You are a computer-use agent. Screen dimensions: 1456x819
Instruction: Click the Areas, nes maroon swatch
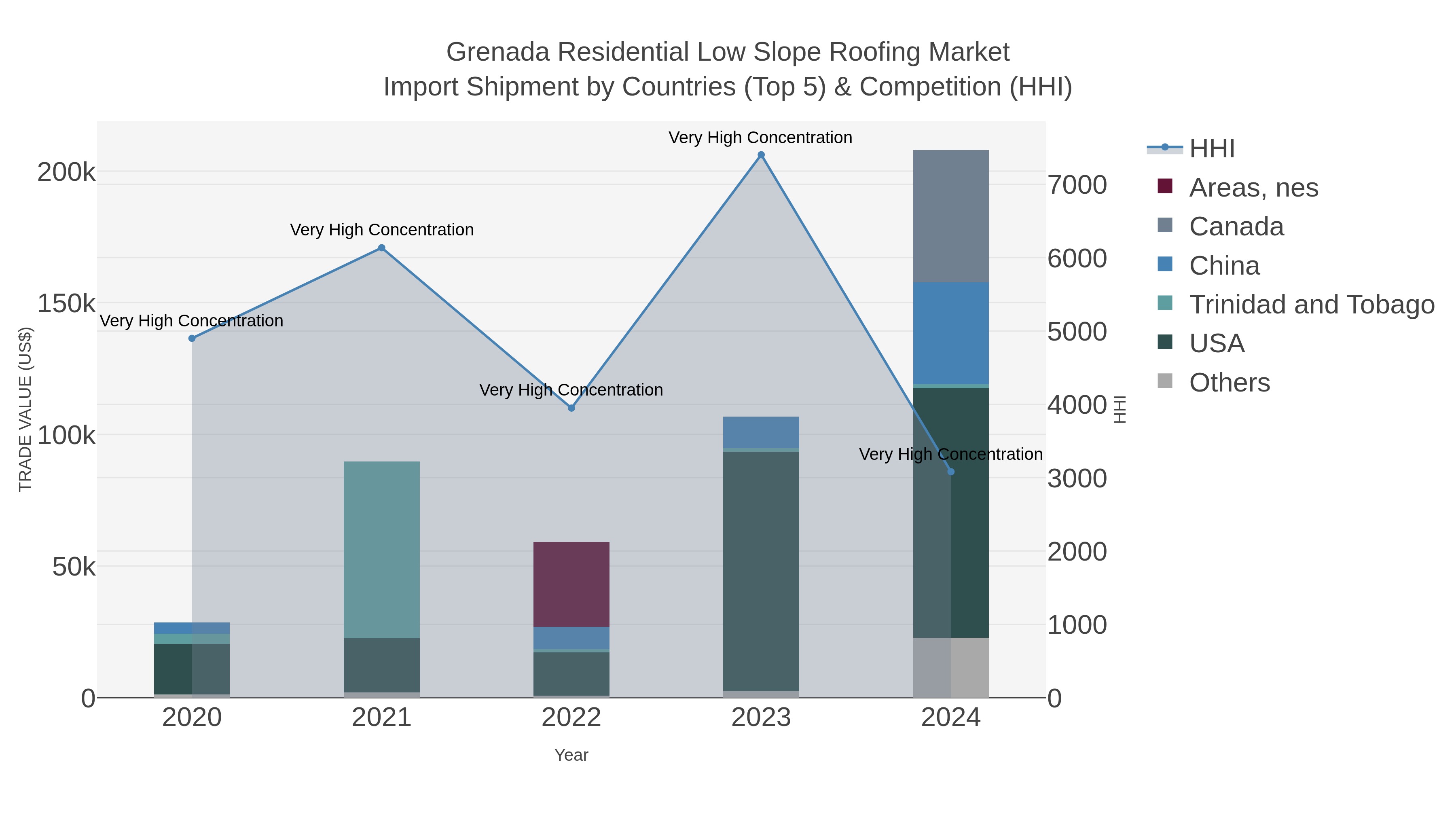(1165, 186)
